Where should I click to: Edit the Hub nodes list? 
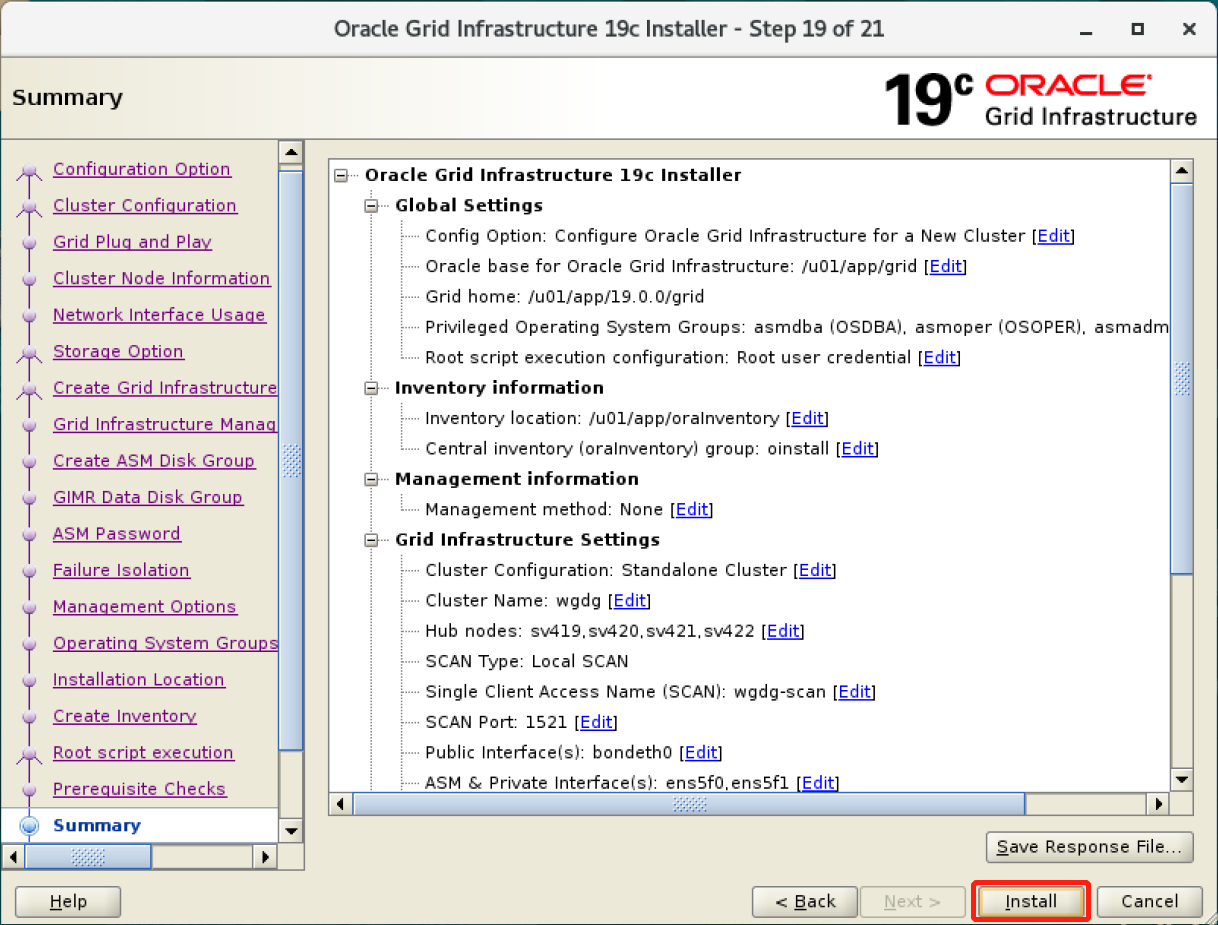coord(783,631)
